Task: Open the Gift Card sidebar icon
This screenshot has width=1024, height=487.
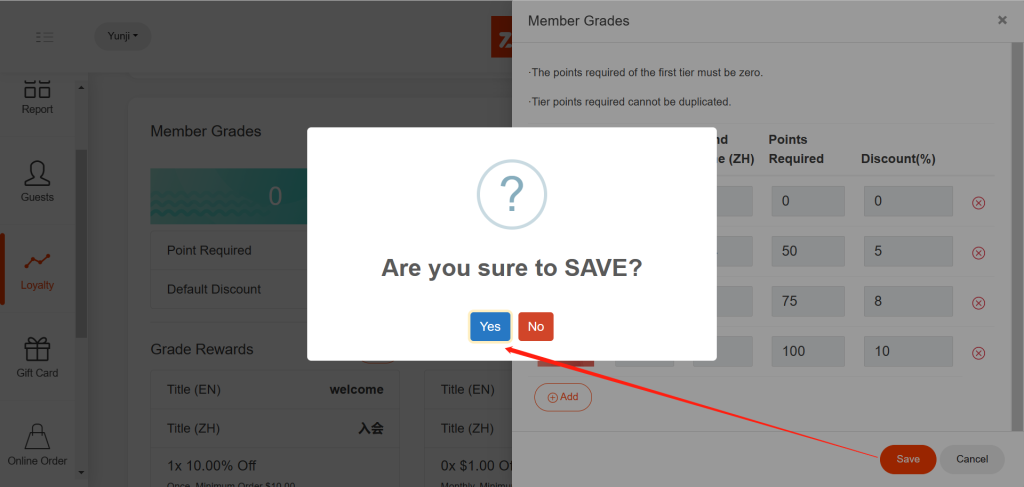Action: pyautogui.click(x=37, y=358)
